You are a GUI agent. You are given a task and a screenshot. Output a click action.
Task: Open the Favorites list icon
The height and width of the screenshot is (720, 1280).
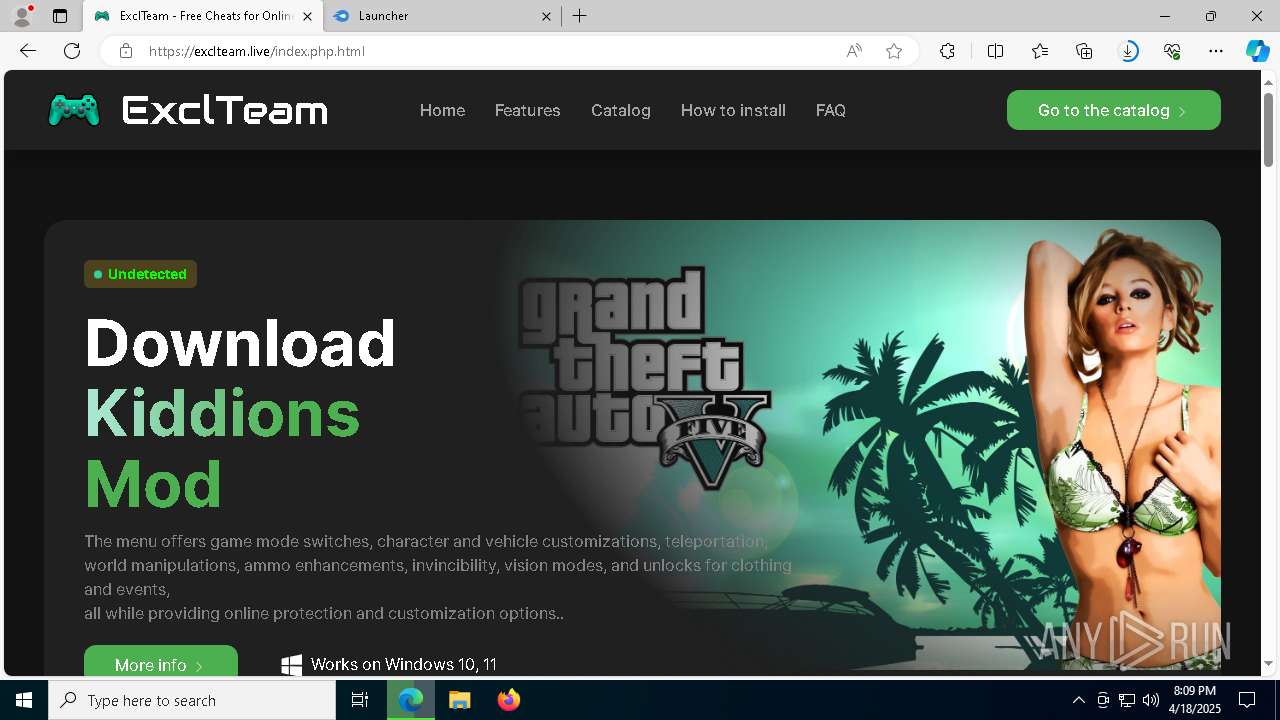[x=1040, y=51]
